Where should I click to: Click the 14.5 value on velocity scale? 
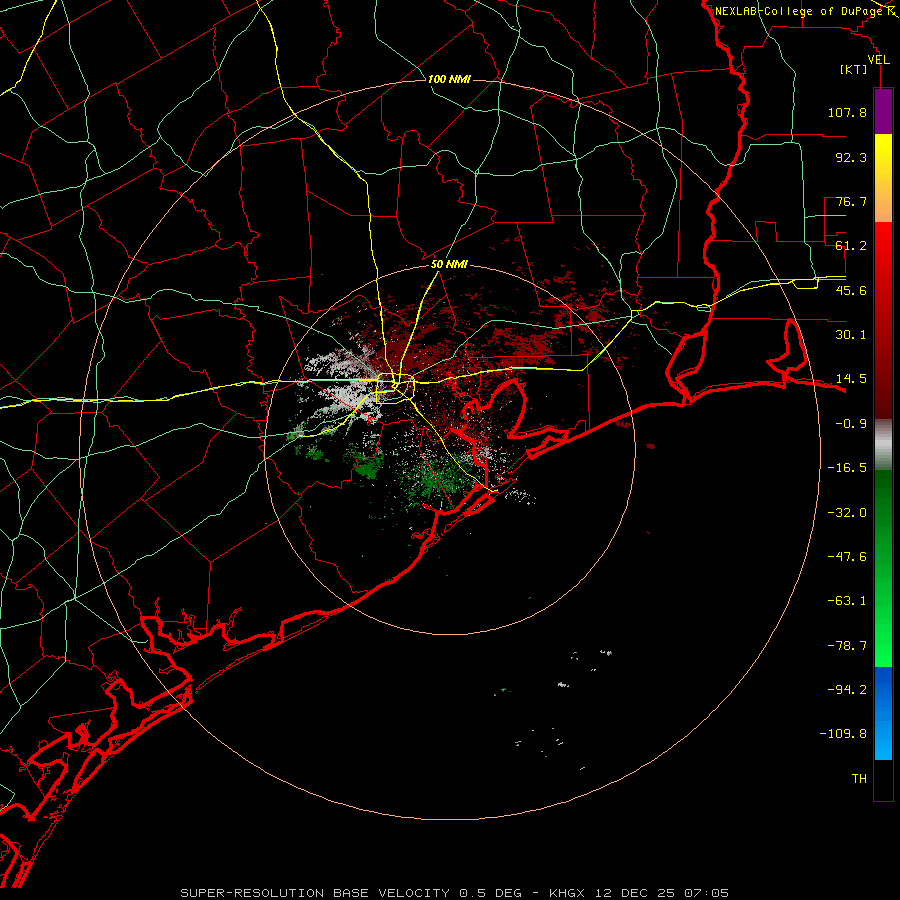click(851, 379)
